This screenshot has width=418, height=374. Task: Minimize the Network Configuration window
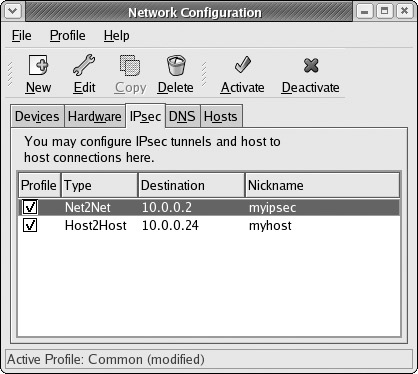click(x=365, y=11)
